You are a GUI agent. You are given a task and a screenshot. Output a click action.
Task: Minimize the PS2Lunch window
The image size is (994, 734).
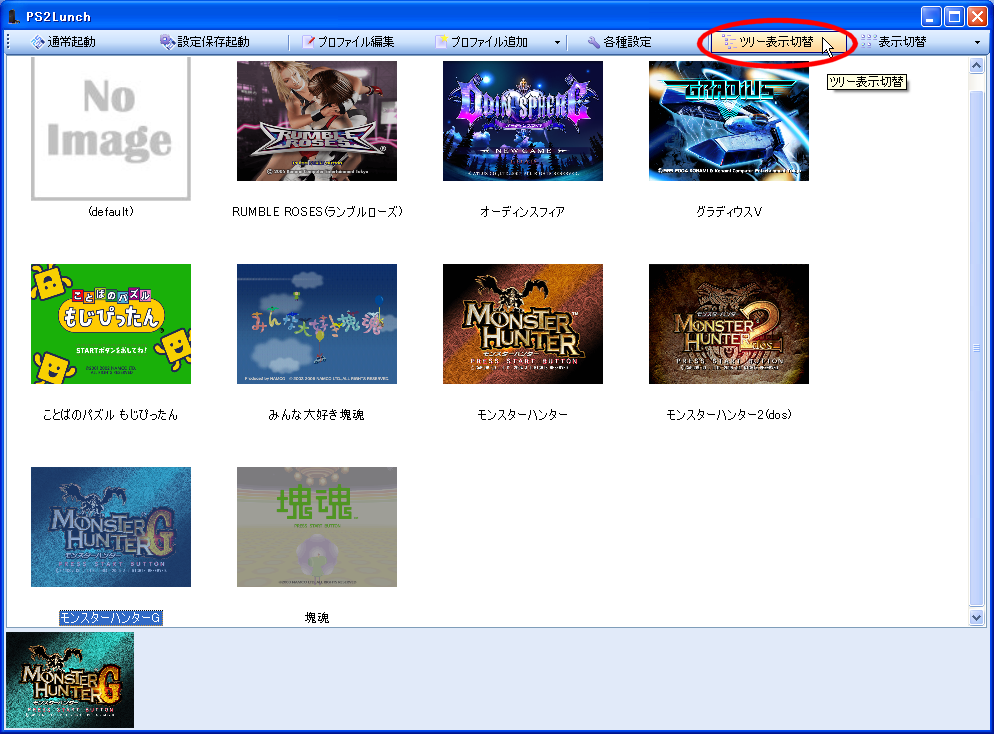tap(931, 16)
